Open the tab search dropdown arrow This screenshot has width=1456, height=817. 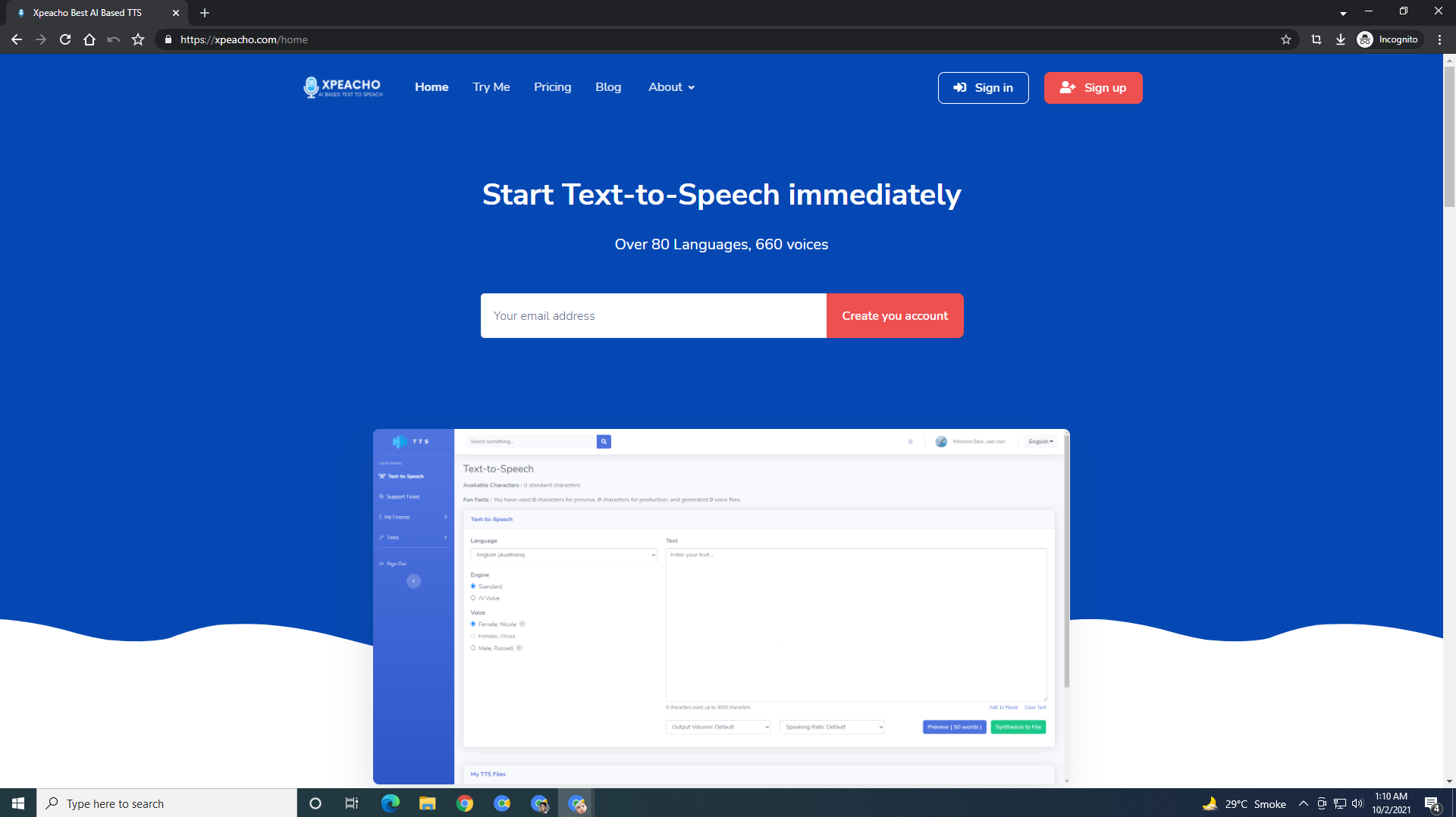1343,13
